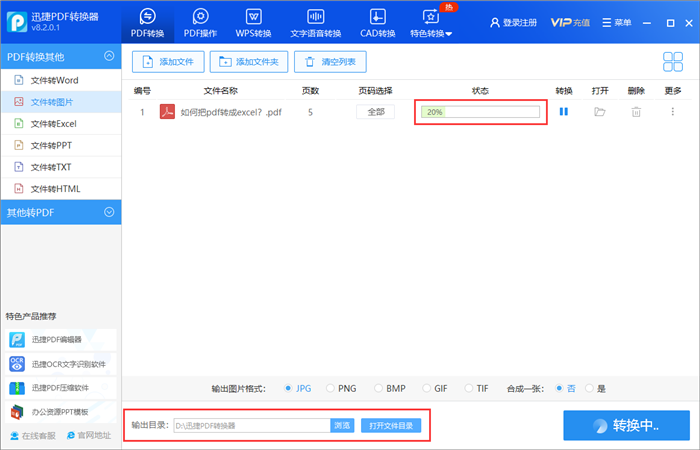
Task: Click 打开文件目录 button
Action: (391, 425)
